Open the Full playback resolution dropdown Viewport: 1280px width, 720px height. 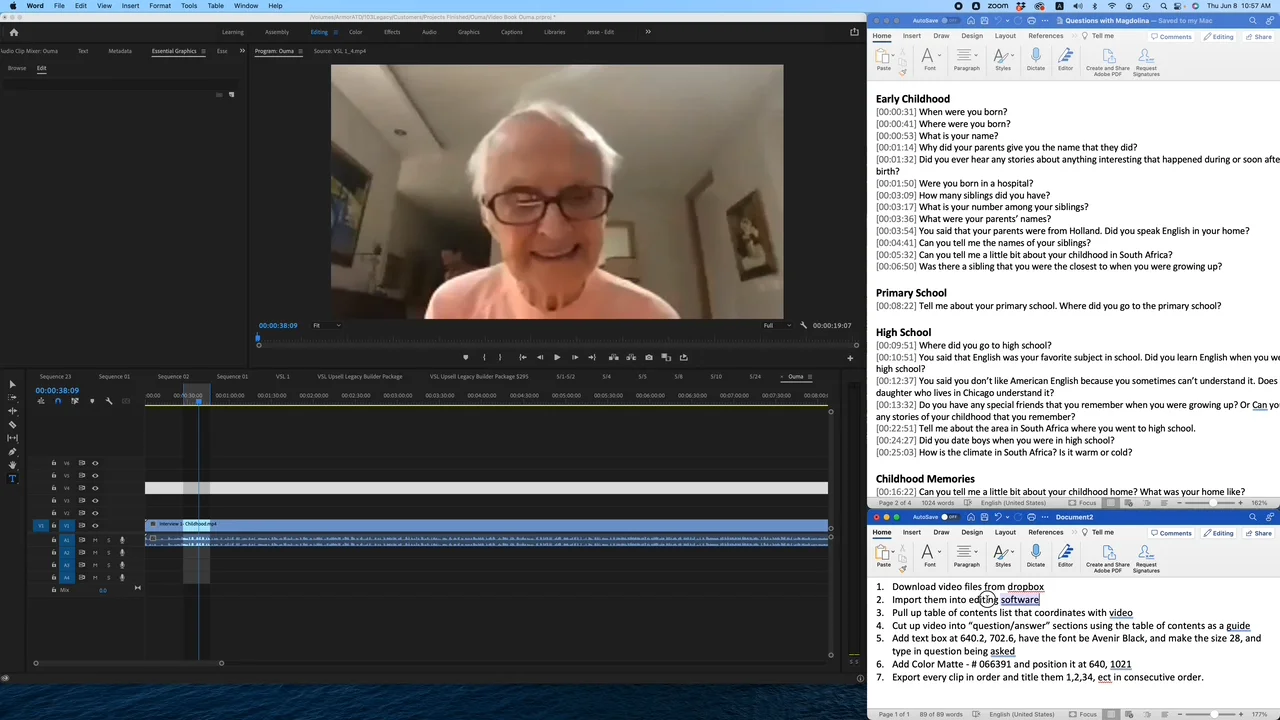775,325
